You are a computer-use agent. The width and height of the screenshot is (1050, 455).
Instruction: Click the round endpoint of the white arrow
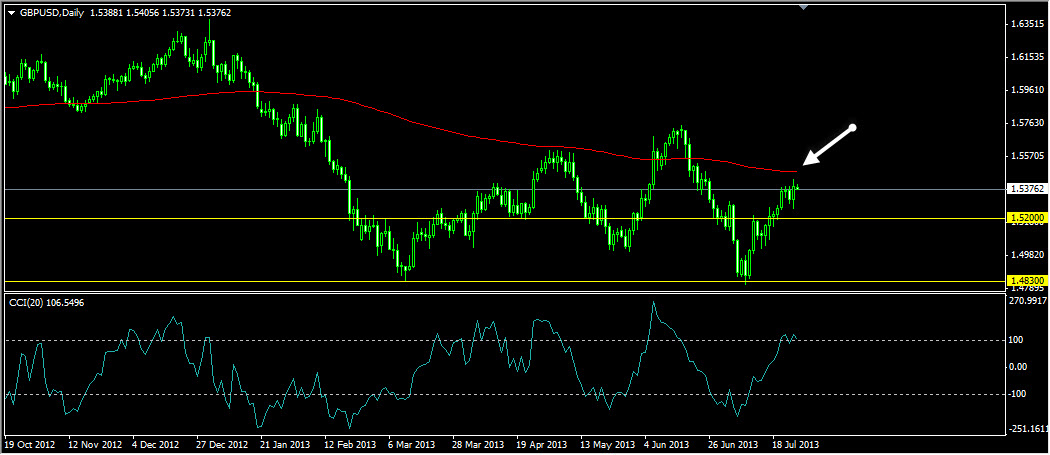click(x=853, y=127)
